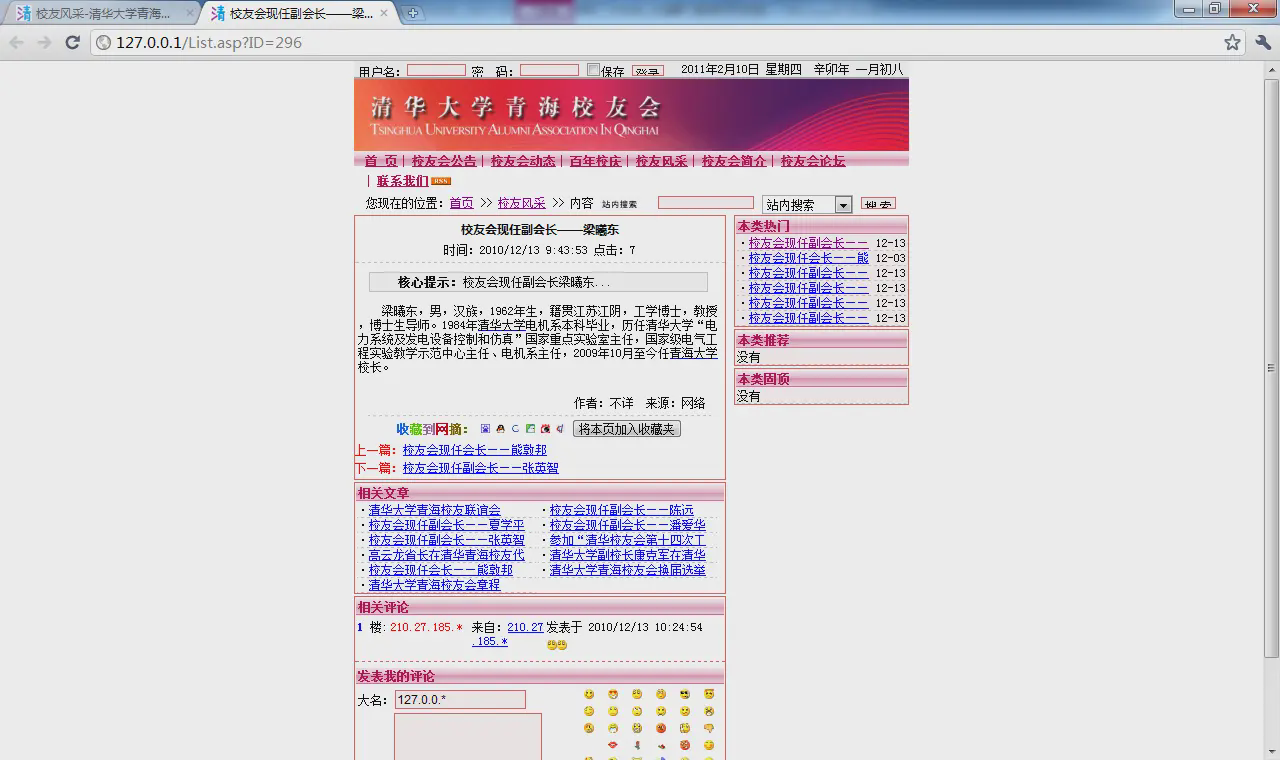Insert the red lips emoticon
The width and height of the screenshot is (1280, 760).
[x=613, y=745]
